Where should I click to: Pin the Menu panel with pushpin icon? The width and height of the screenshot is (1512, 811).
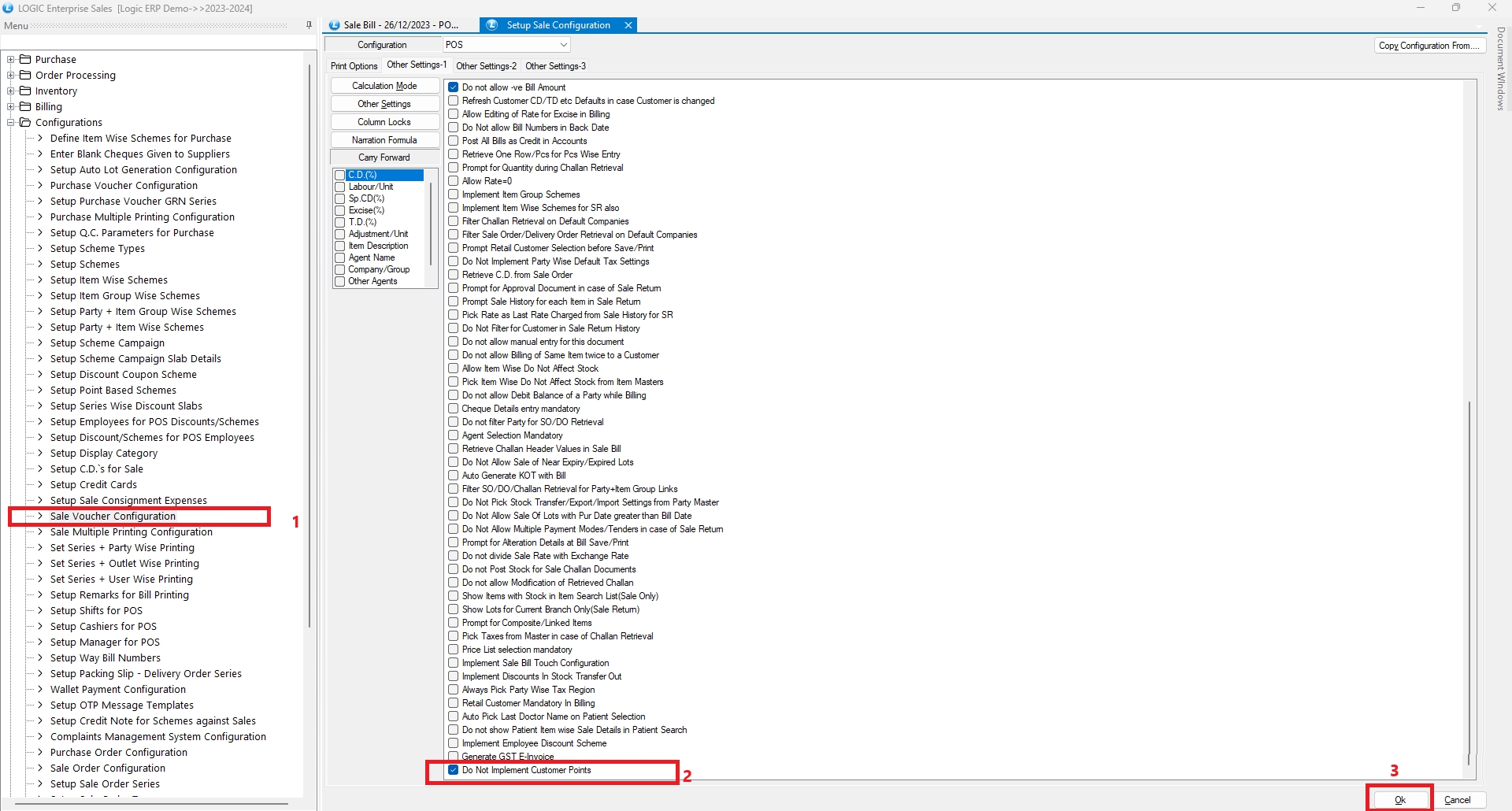(309, 25)
